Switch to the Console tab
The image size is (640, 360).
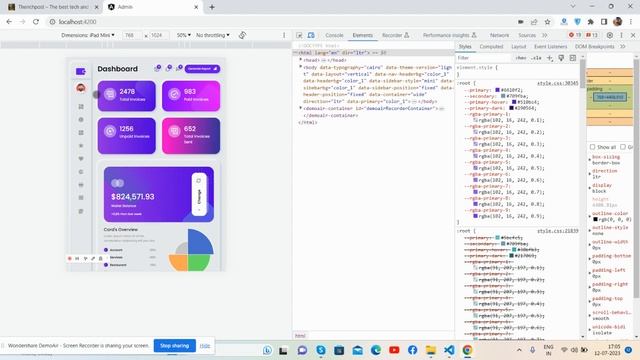(x=334, y=35)
